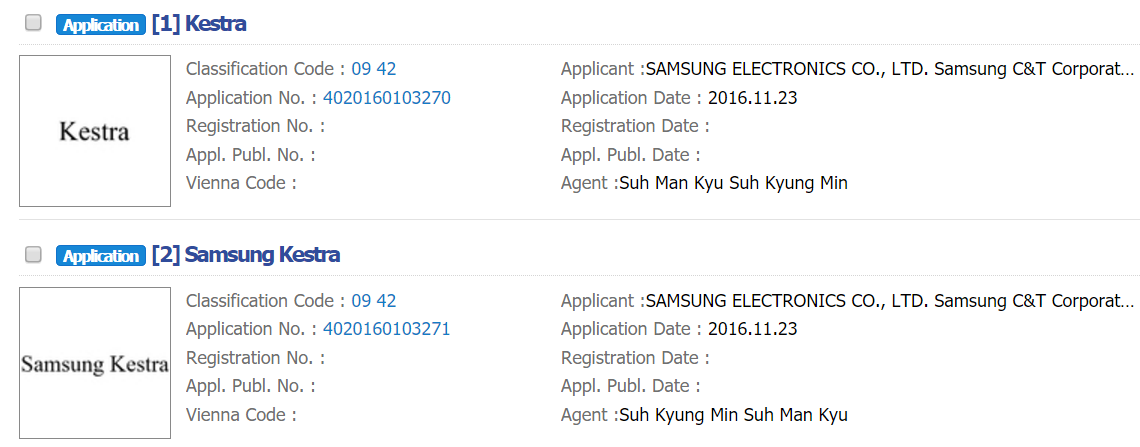
Task: Click the applicant name in Samsung Kestra result
Action: pyautogui.click(x=889, y=302)
